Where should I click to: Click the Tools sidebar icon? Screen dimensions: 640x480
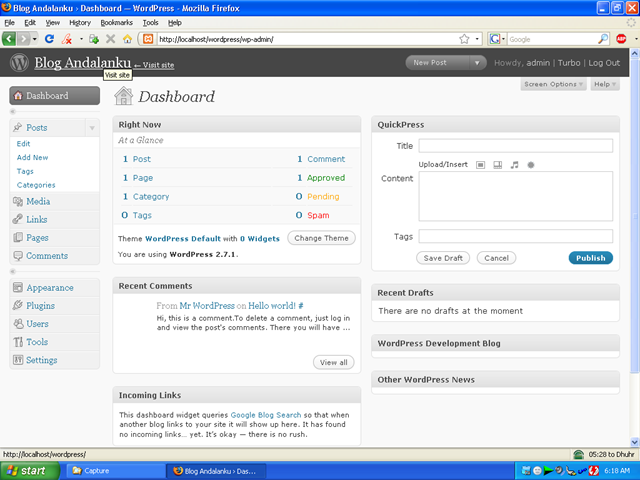18,342
